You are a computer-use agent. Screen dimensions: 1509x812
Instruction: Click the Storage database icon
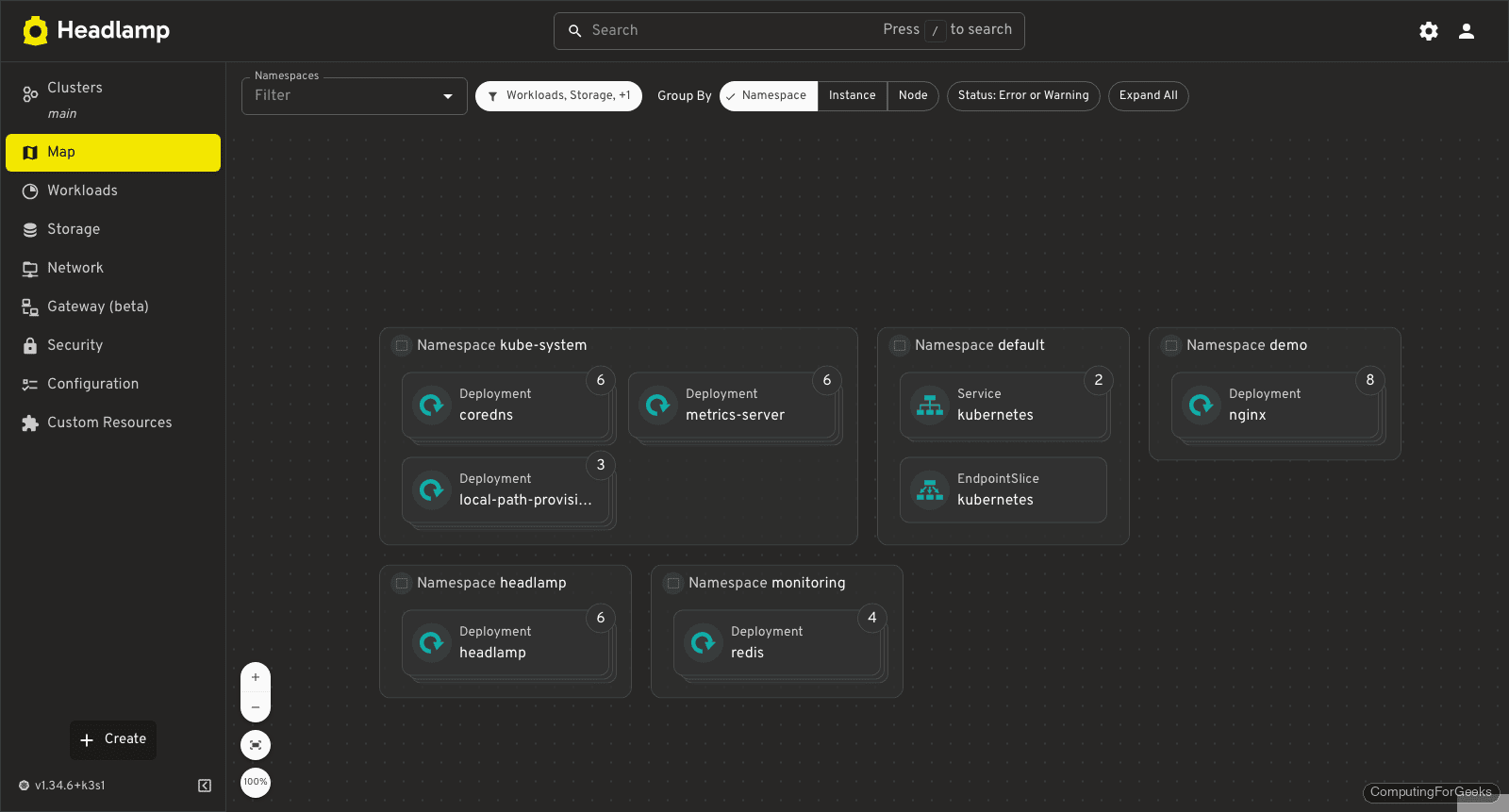click(30, 230)
